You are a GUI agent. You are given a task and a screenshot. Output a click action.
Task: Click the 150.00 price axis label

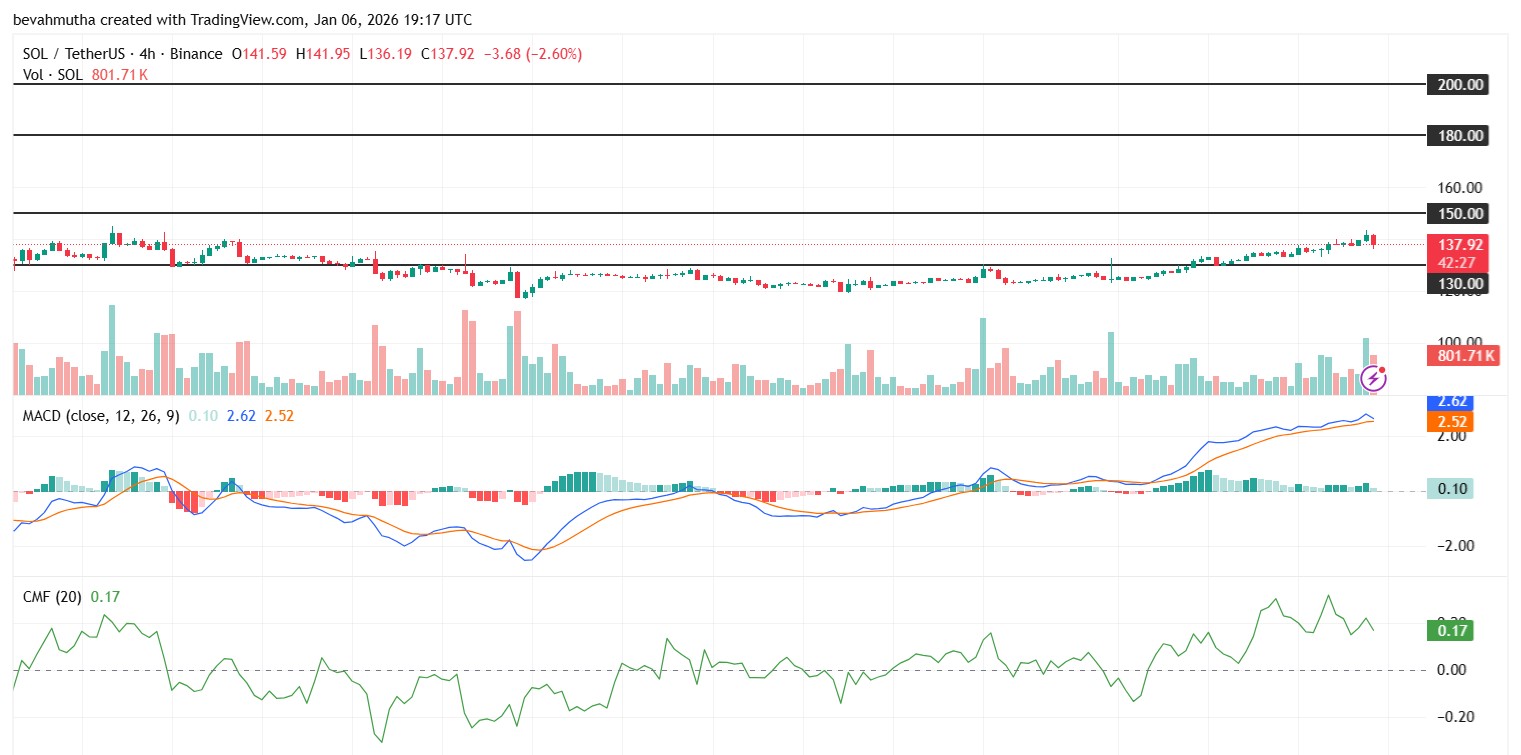[x=1460, y=213]
